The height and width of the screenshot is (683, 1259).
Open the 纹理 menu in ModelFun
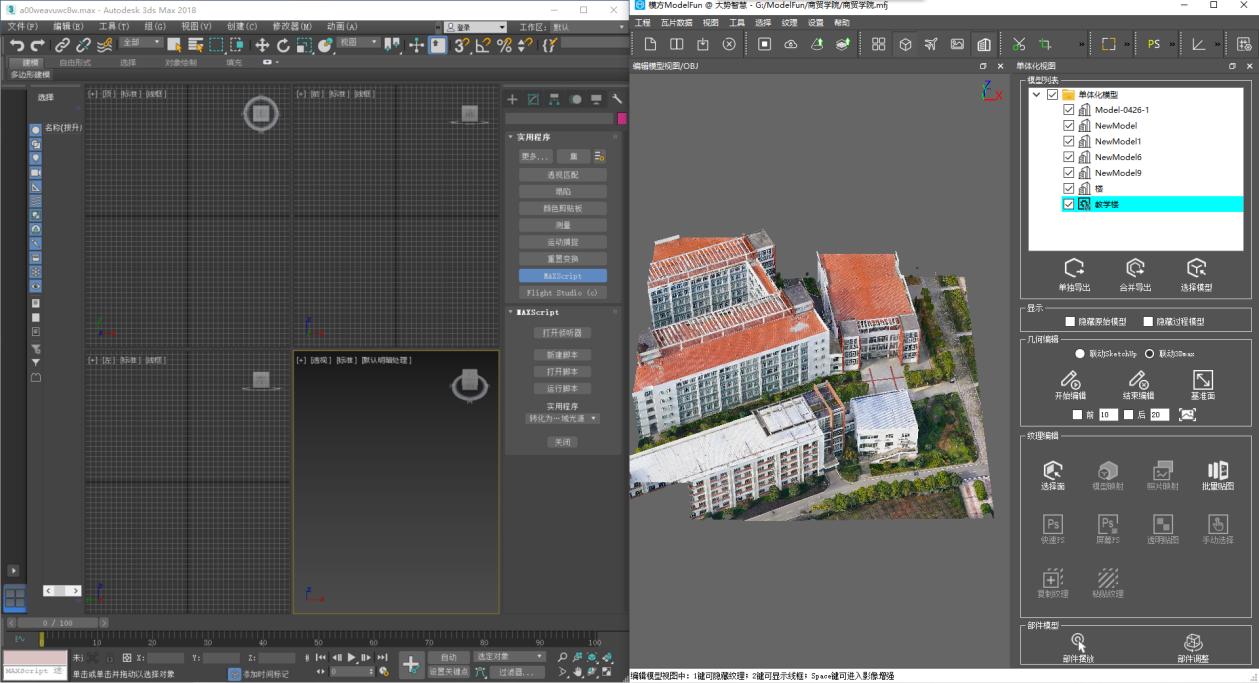tap(790, 22)
